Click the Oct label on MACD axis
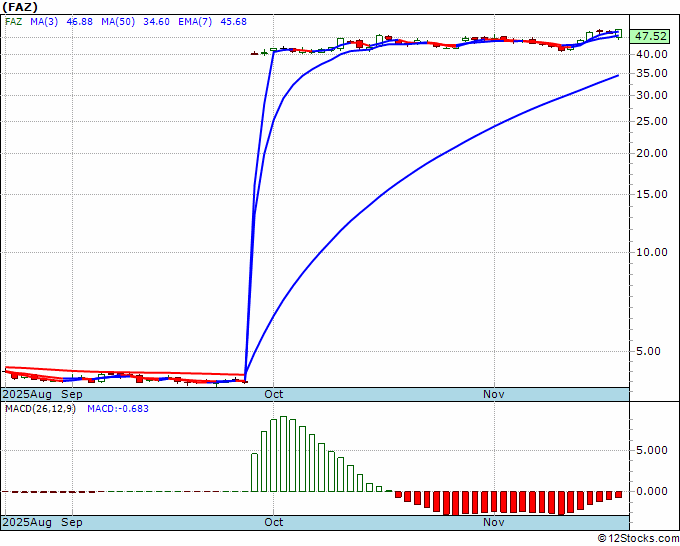 tap(274, 522)
